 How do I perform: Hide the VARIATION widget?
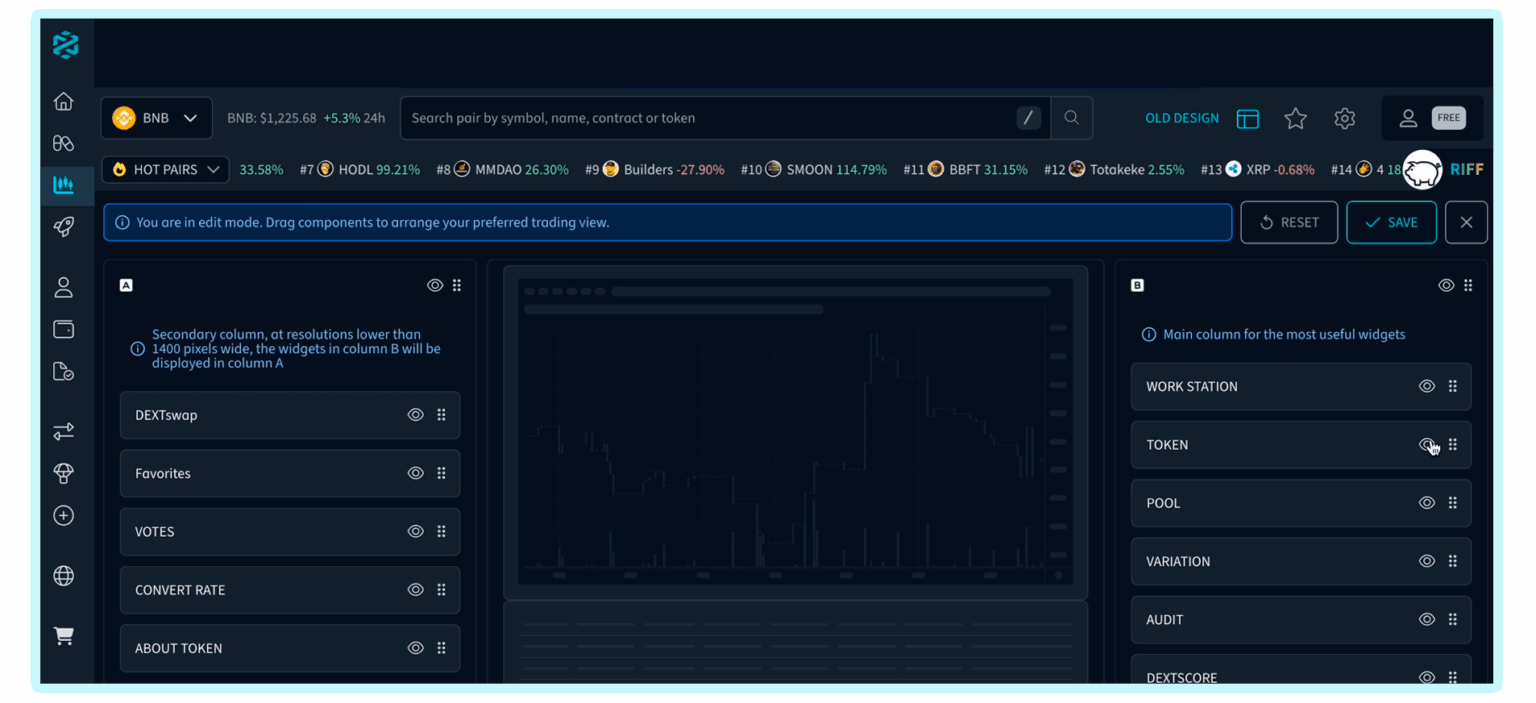click(1427, 561)
